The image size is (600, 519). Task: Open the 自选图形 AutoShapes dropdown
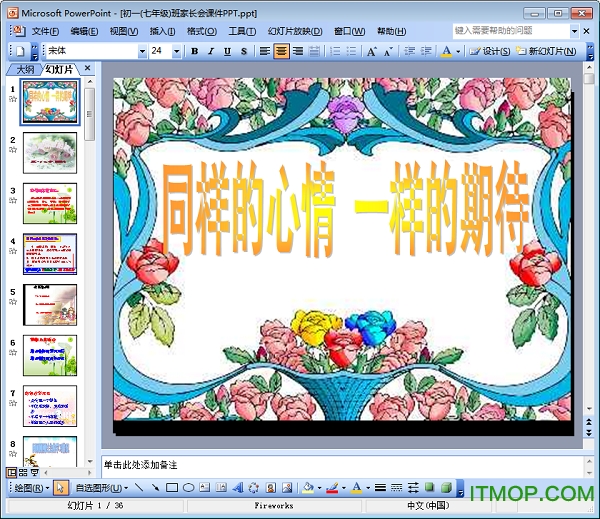pos(101,488)
